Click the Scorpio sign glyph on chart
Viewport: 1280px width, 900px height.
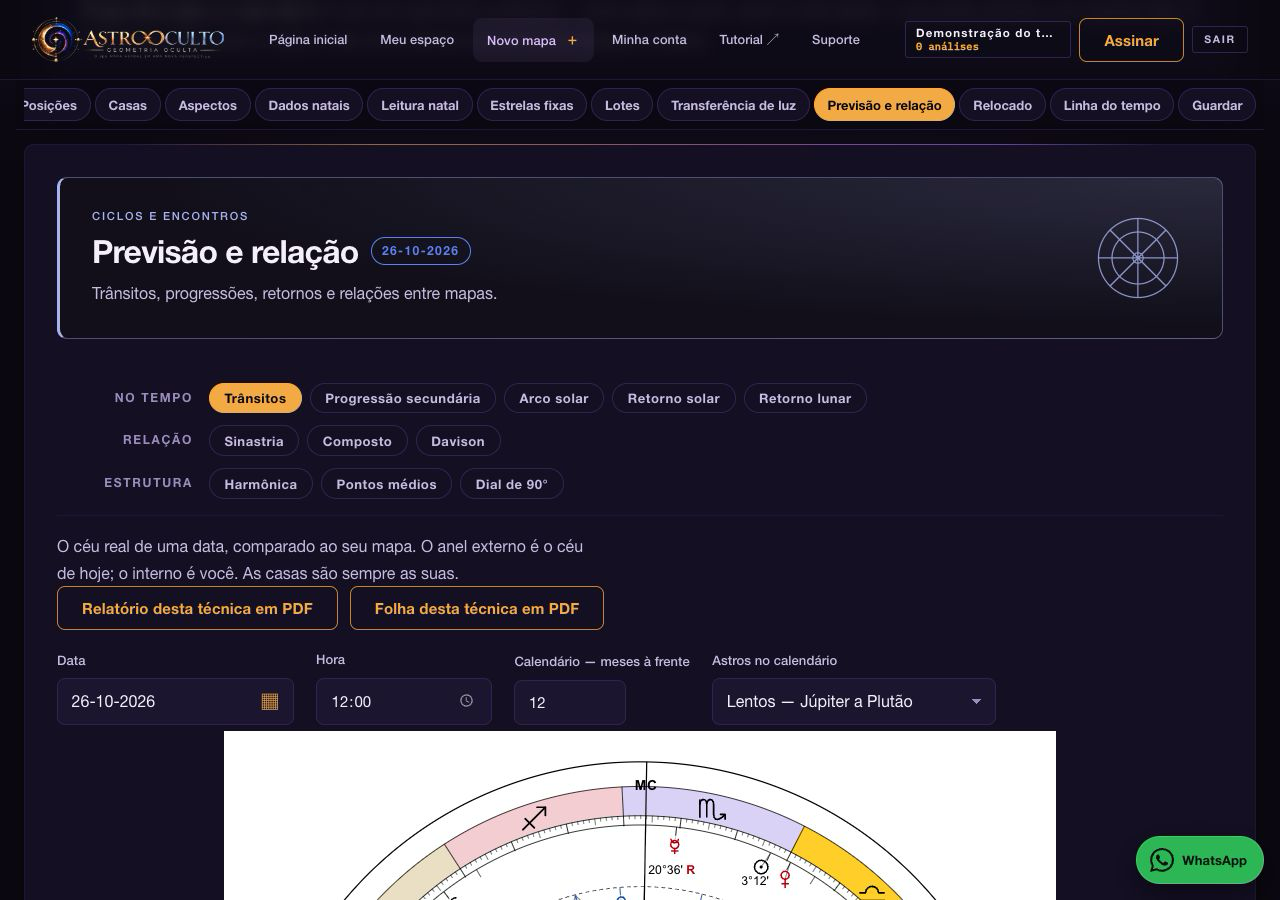click(712, 809)
